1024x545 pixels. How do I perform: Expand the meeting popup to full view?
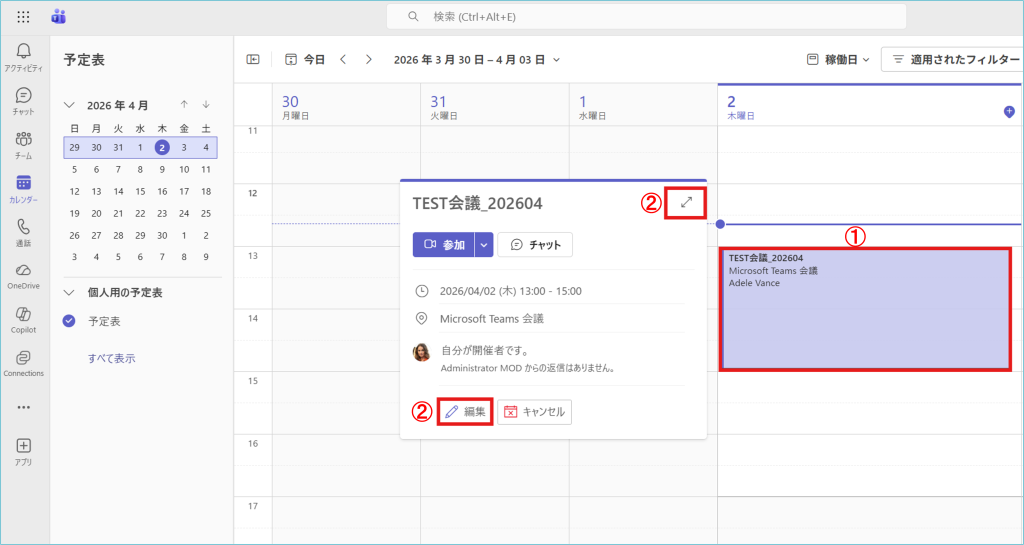(685, 202)
